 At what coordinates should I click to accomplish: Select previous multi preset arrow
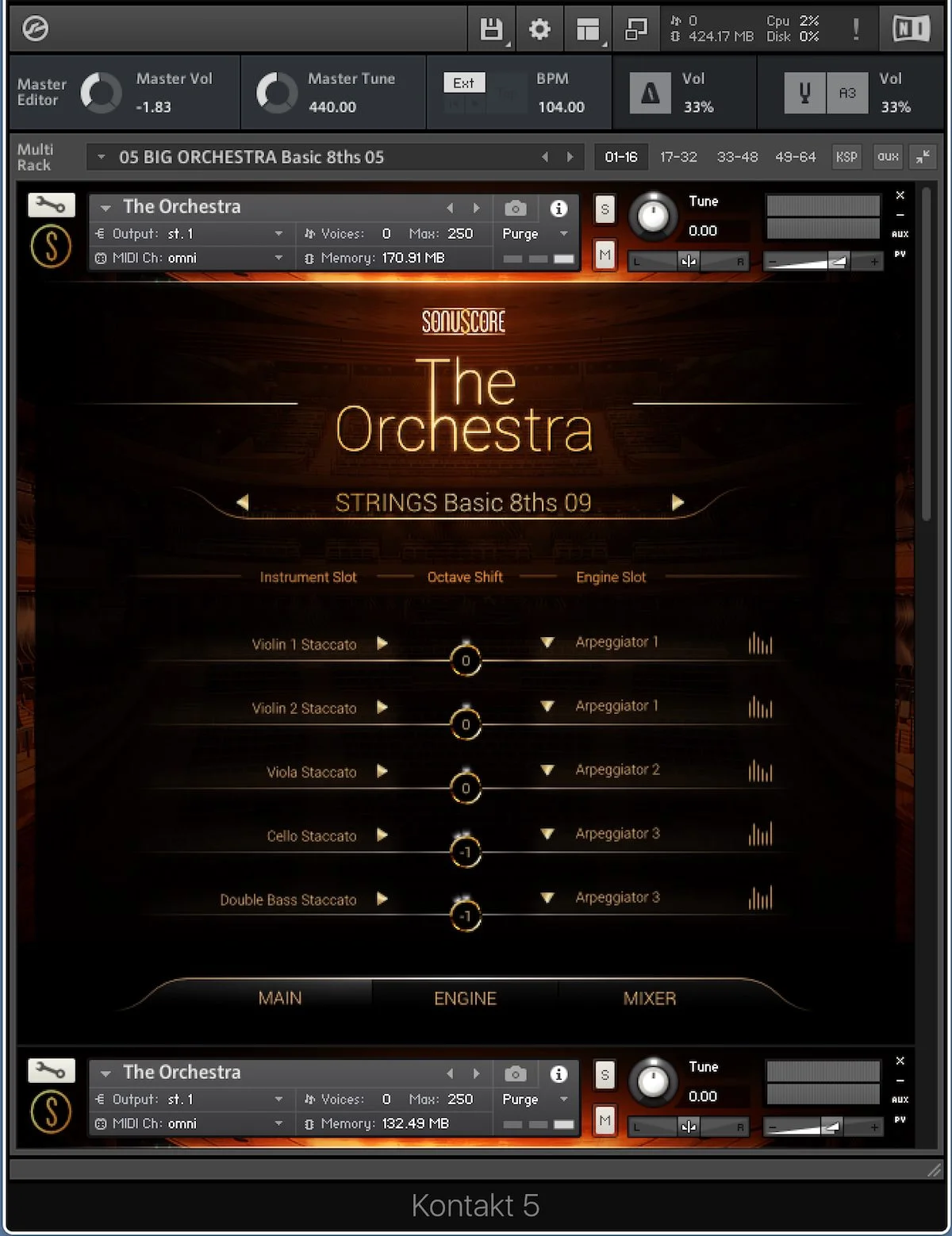pyautogui.click(x=545, y=157)
